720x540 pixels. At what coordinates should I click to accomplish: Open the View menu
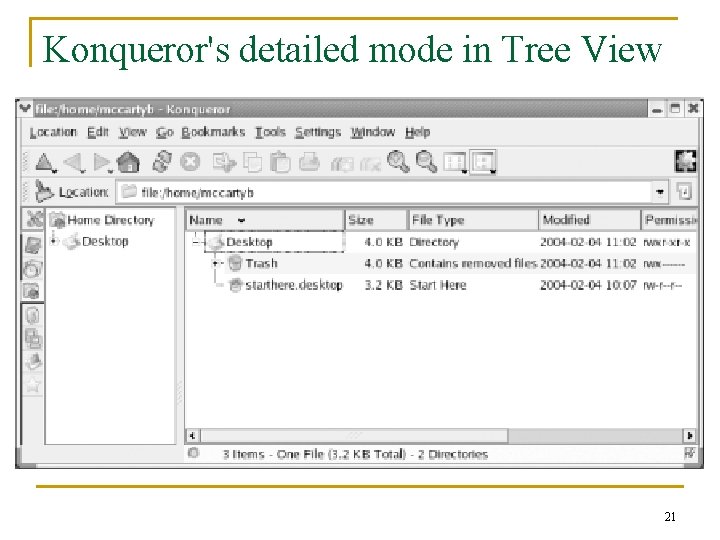pyautogui.click(x=133, y=132)
